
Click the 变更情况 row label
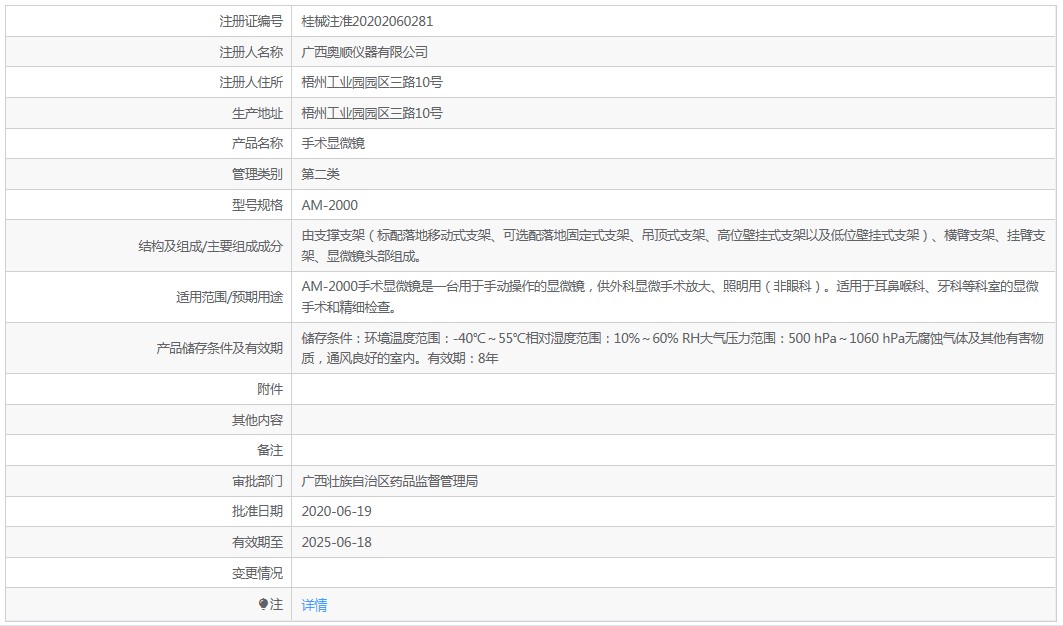[x=257, y=573]
